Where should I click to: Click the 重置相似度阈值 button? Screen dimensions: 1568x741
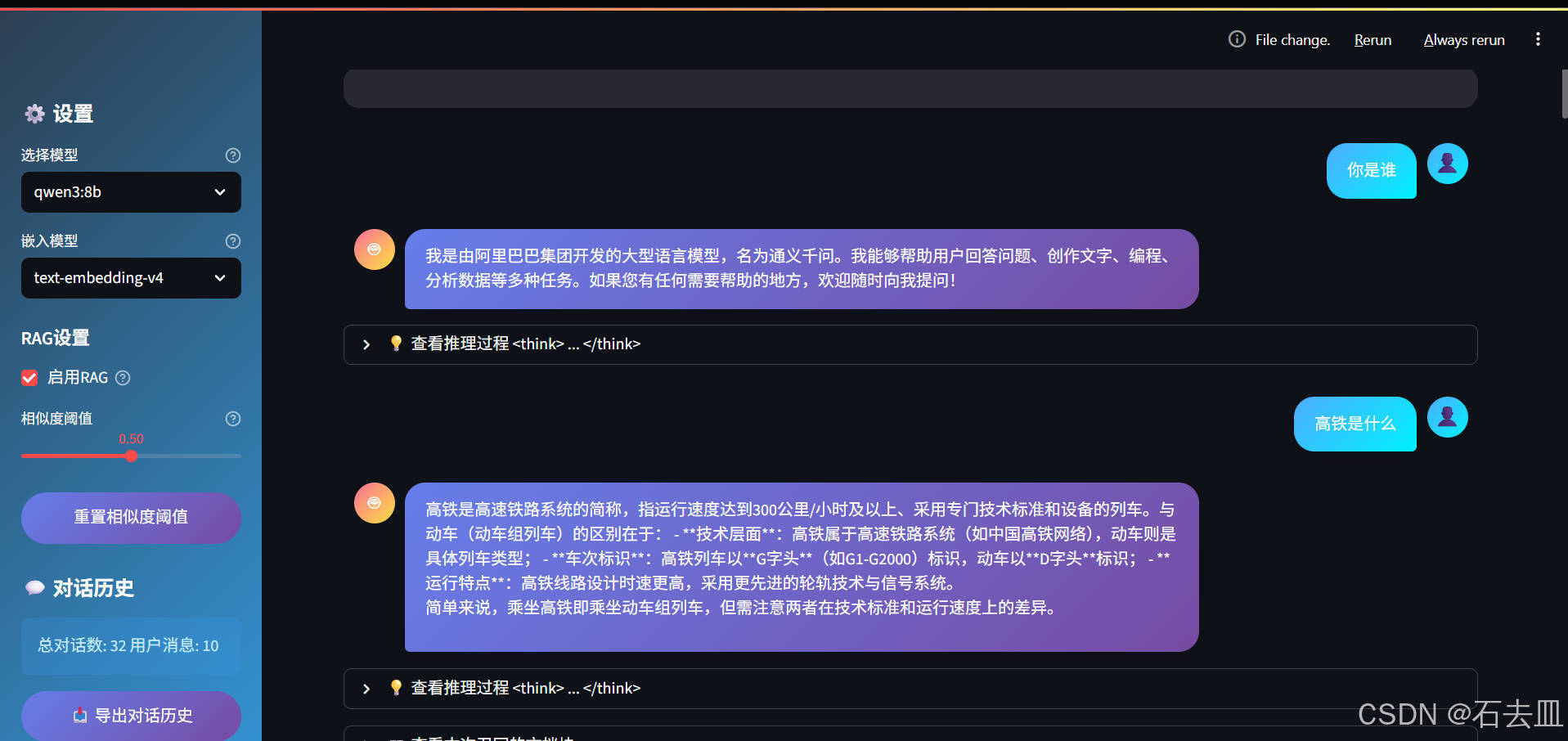(x=131, y=518)
